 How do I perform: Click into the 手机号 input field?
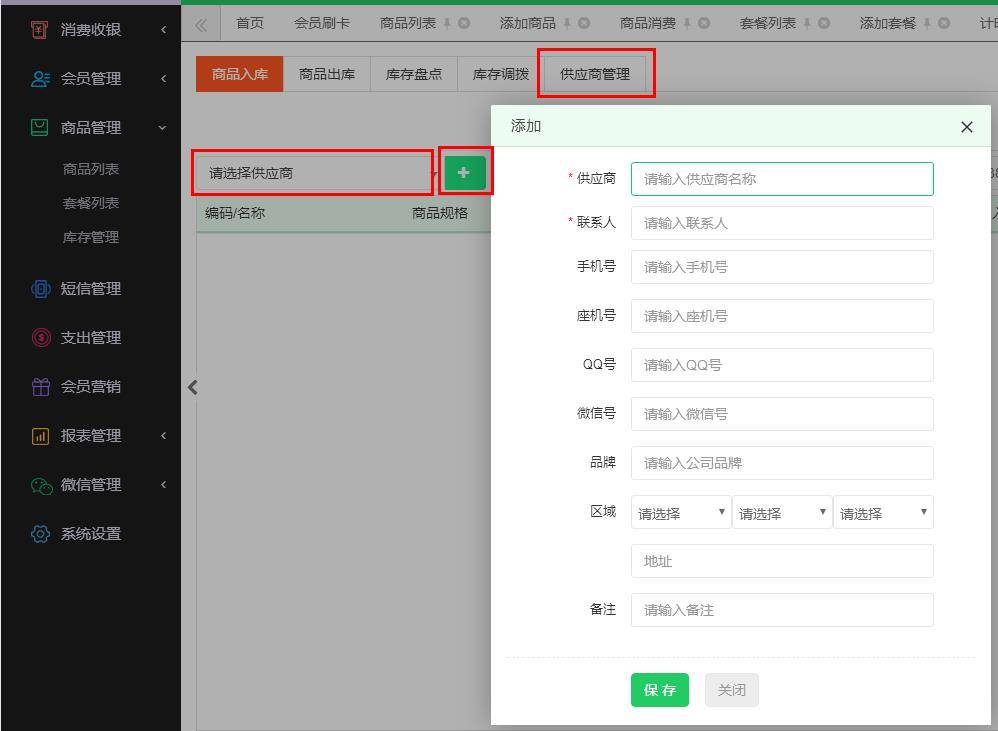click(x=782, y=267)
